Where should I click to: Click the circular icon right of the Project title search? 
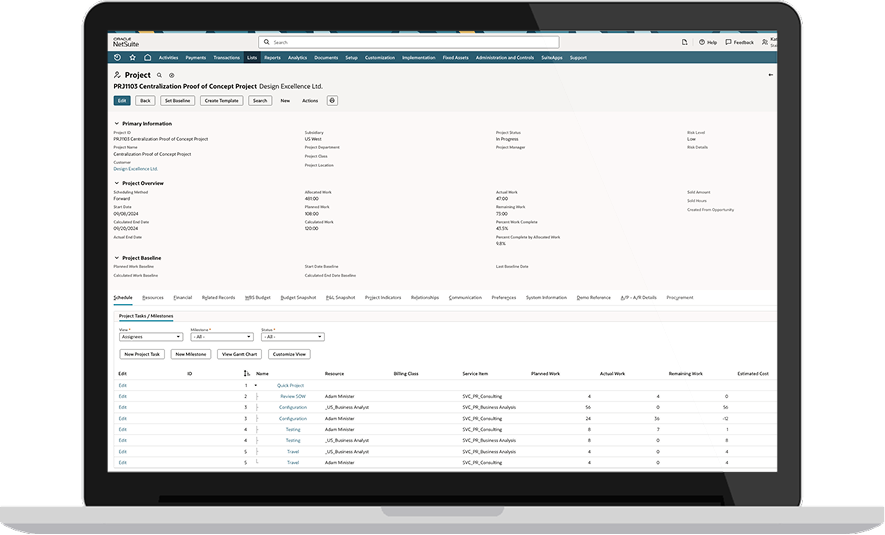172,75
